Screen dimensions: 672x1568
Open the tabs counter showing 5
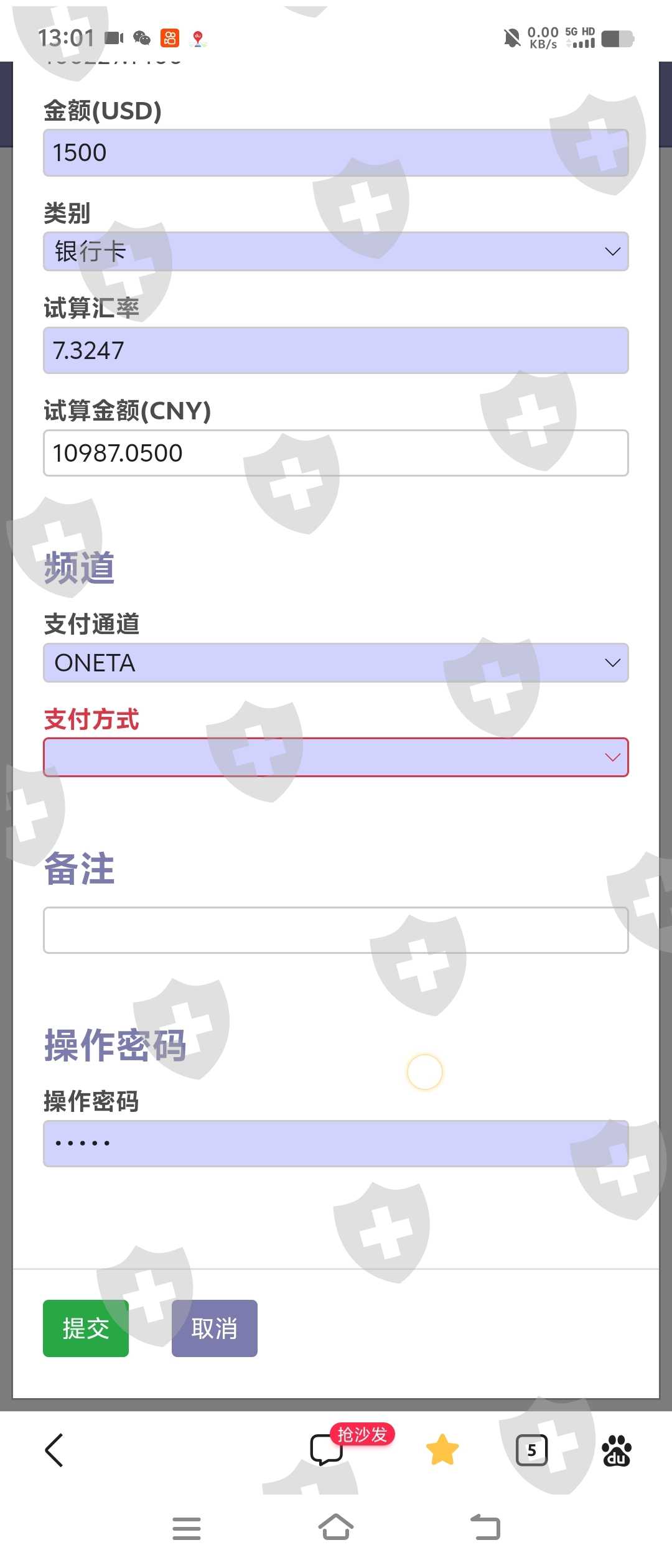[531, 1450]
